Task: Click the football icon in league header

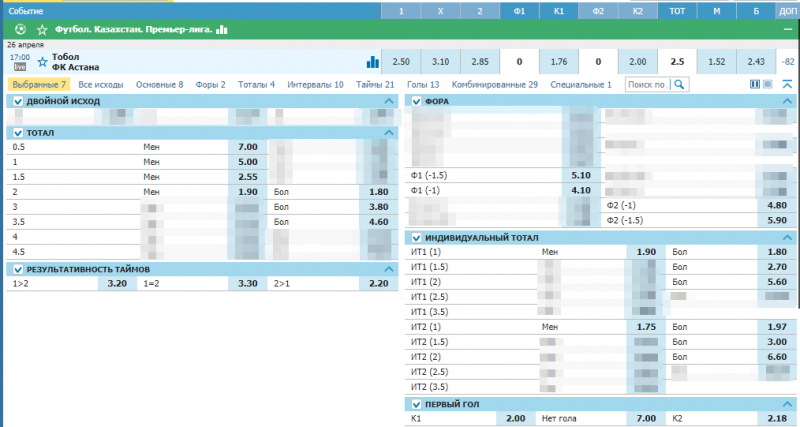Action: click(21, 30)
